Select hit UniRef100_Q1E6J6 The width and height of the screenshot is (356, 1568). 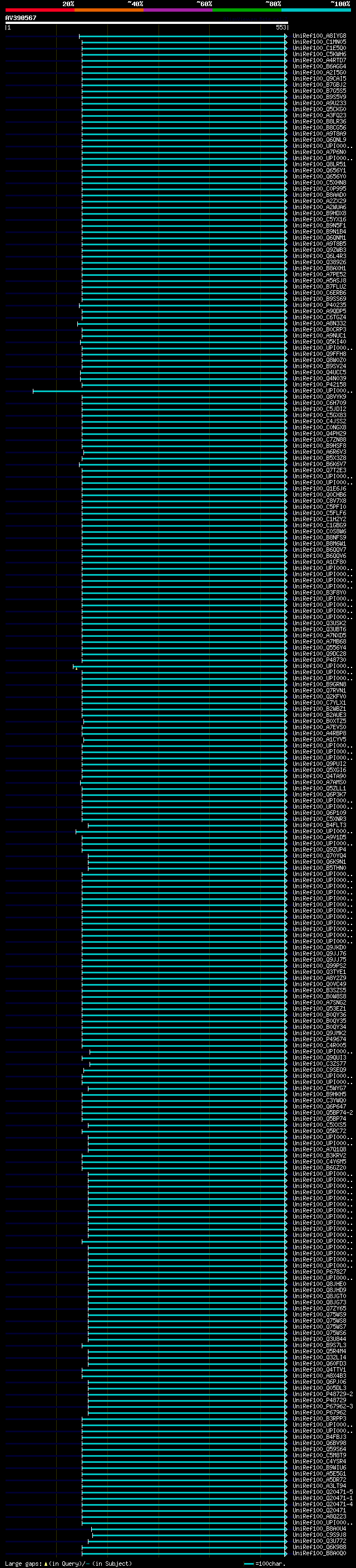(319, 489)
